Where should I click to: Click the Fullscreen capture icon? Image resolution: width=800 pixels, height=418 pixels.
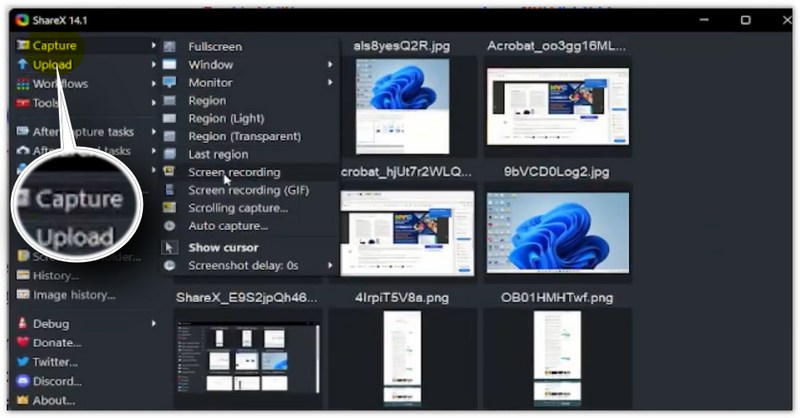coord(169,46)
